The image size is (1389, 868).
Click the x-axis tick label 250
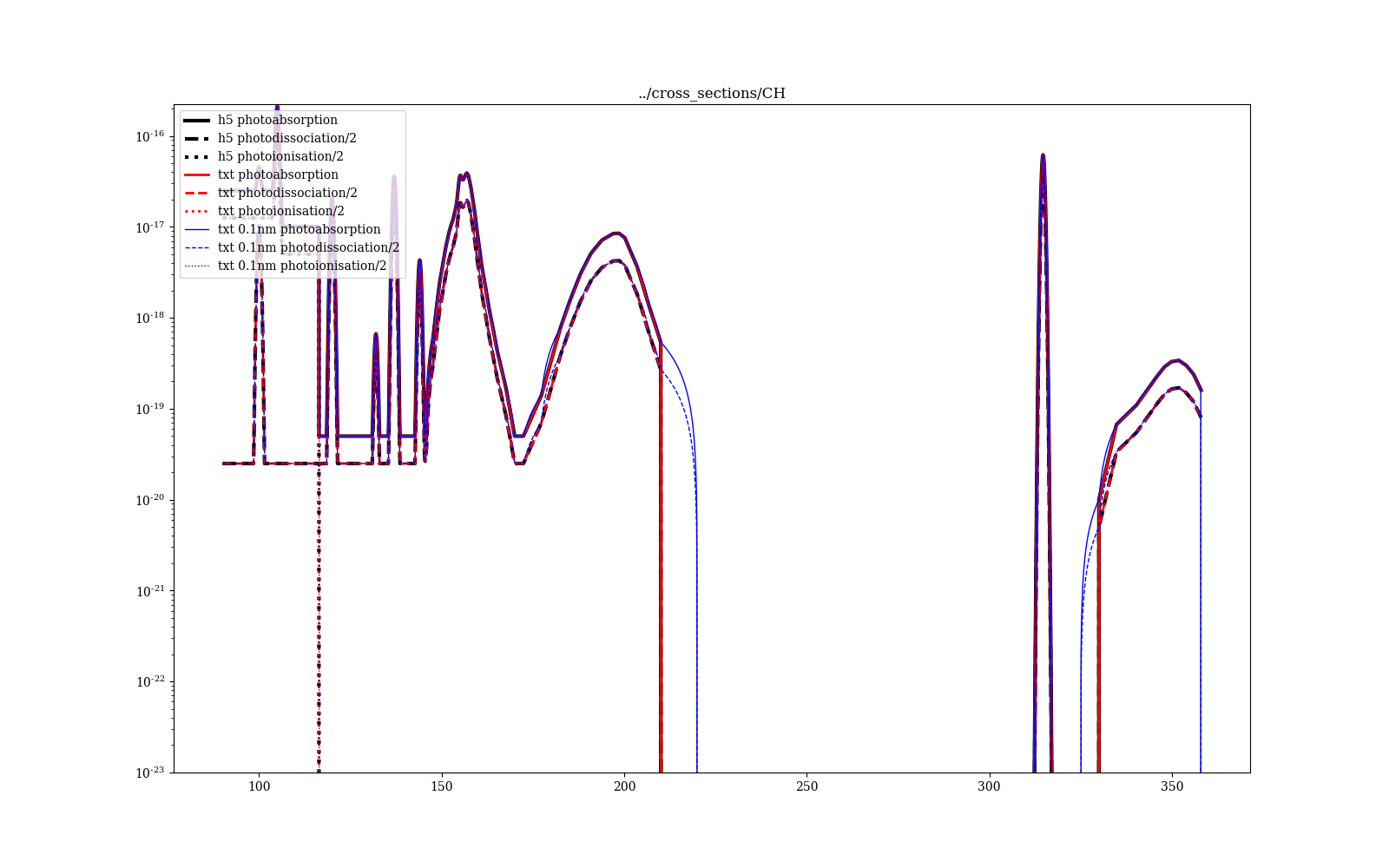806,786
